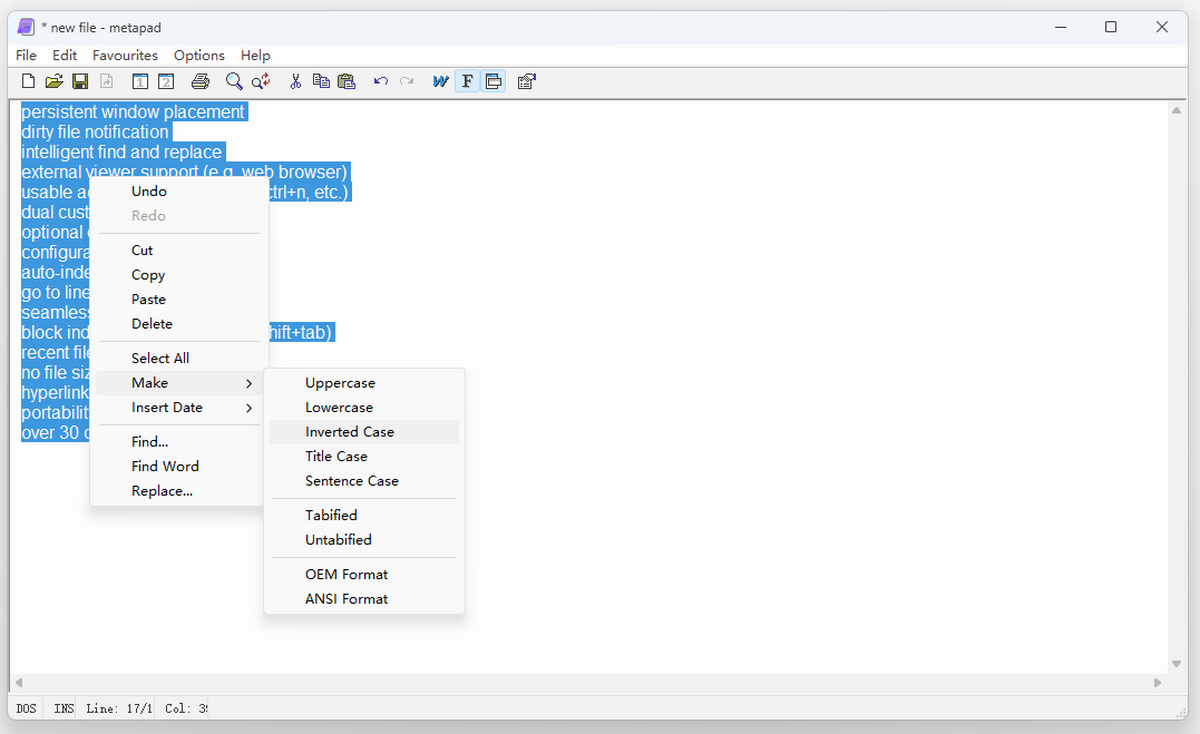Image resolution: width=1200 pixels, height=734 pixels.
Task: Save the file with the floppy disk icon
Action: [x=80, y=82]
